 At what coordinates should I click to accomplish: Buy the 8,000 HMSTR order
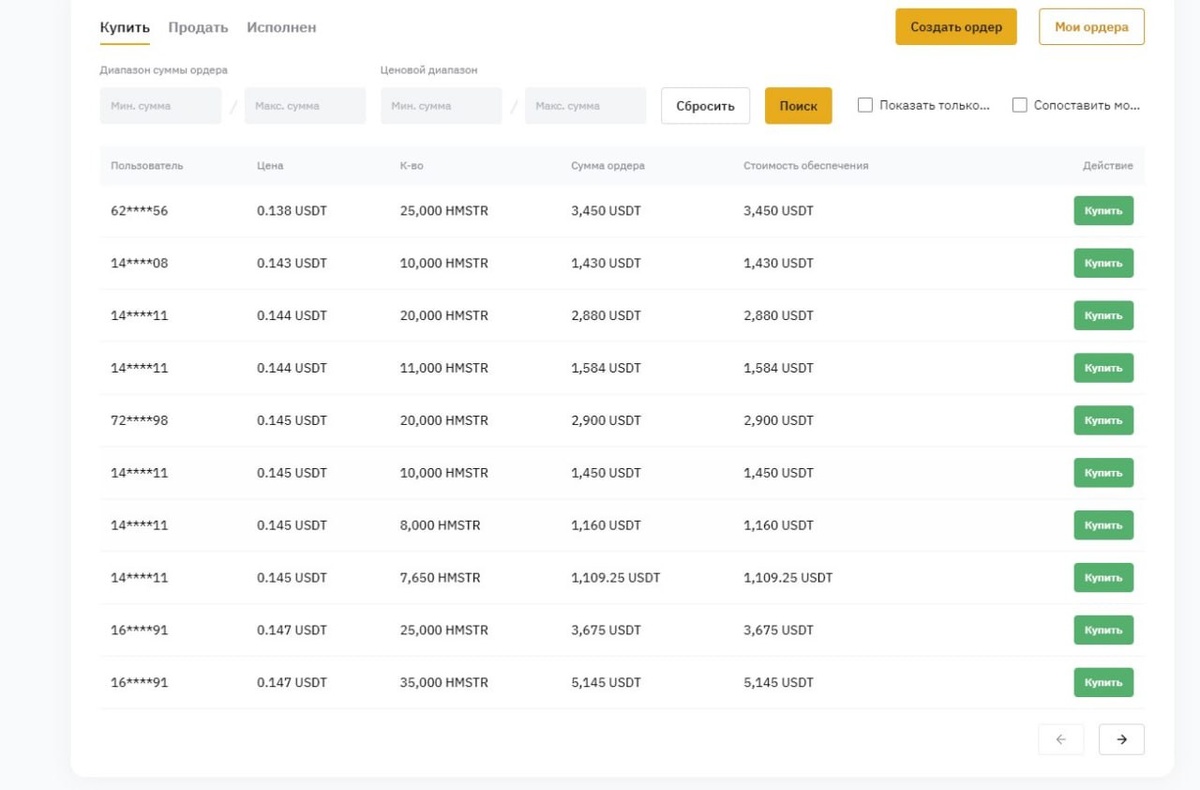1103,525
